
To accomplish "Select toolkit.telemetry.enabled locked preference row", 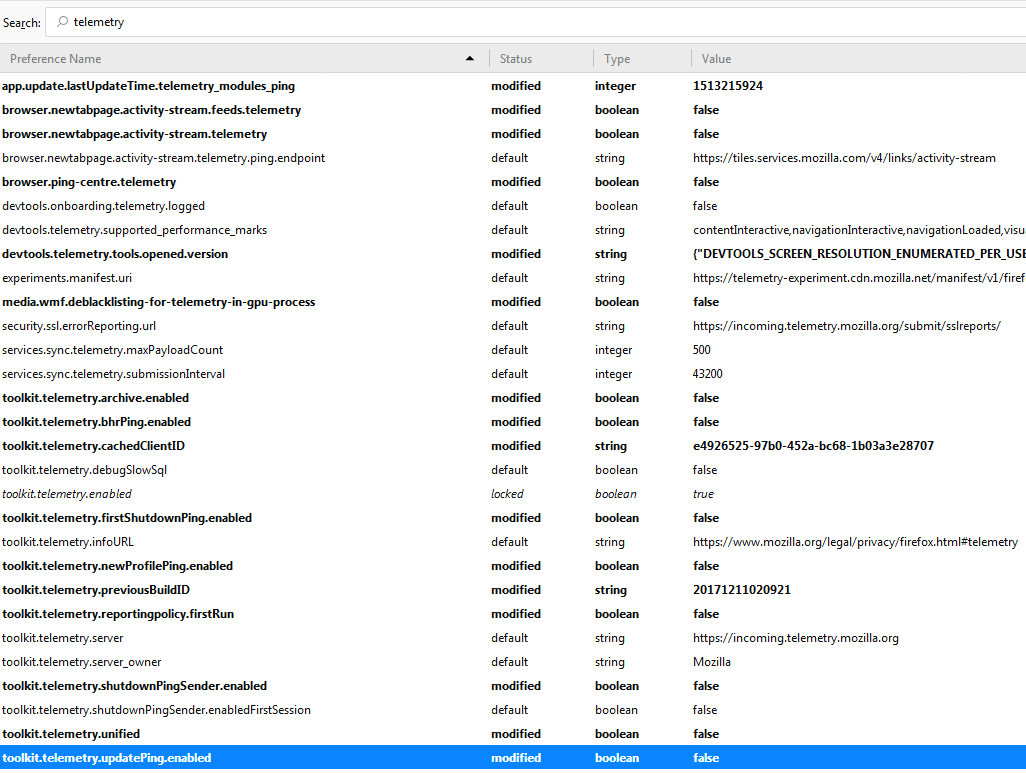I will tap(67, 494).
